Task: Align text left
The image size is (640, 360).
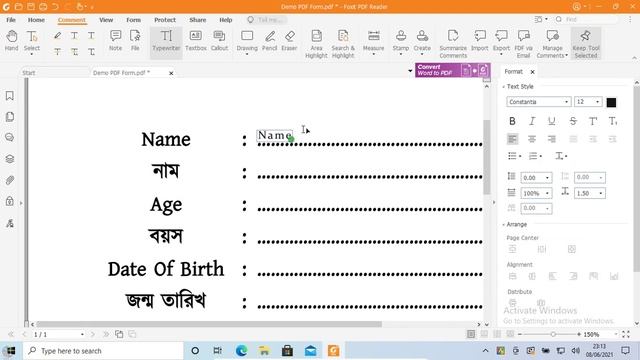Action: [x=512, y=139]
